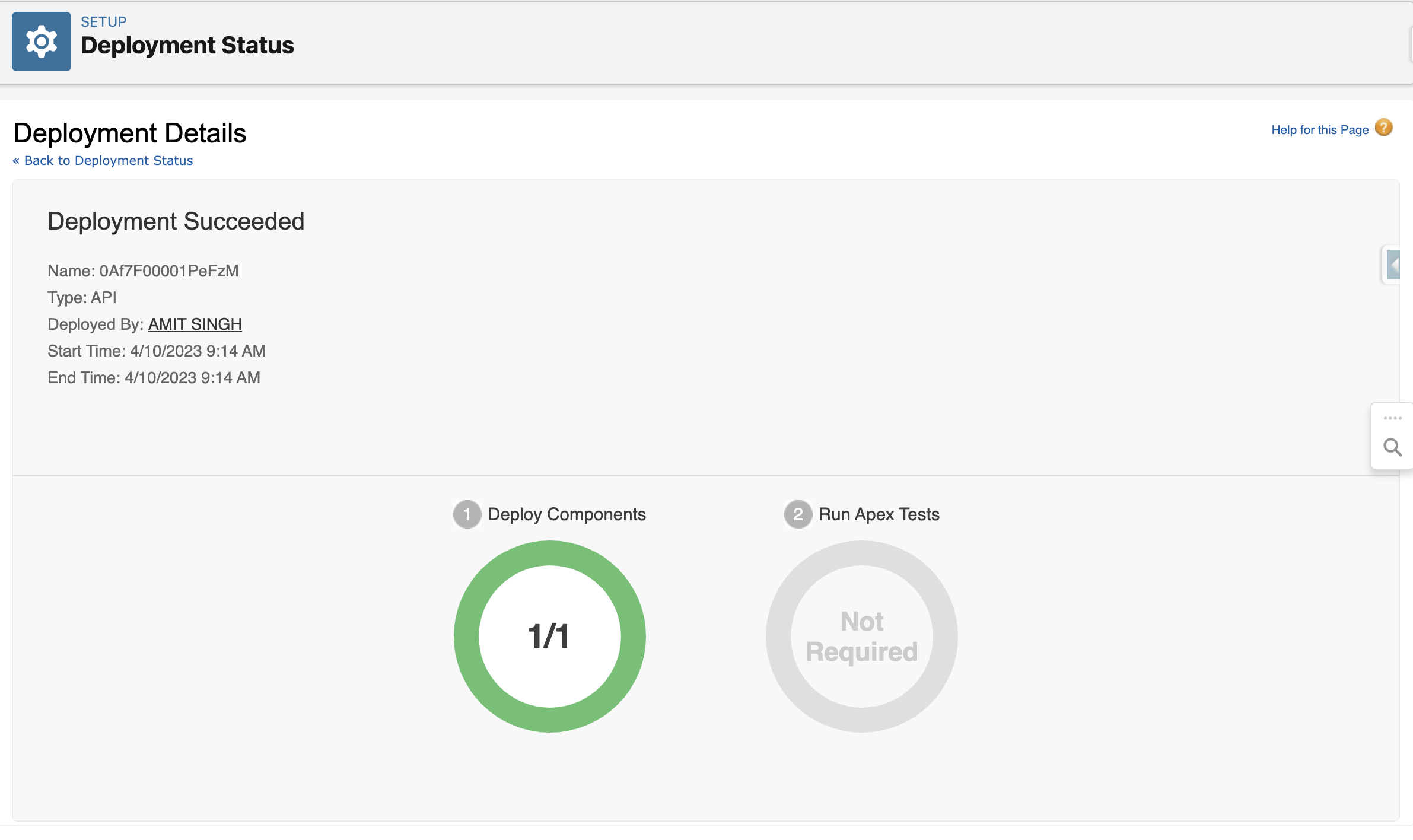
Task: Select the Deploy Components step label
Action: [566, 514]
